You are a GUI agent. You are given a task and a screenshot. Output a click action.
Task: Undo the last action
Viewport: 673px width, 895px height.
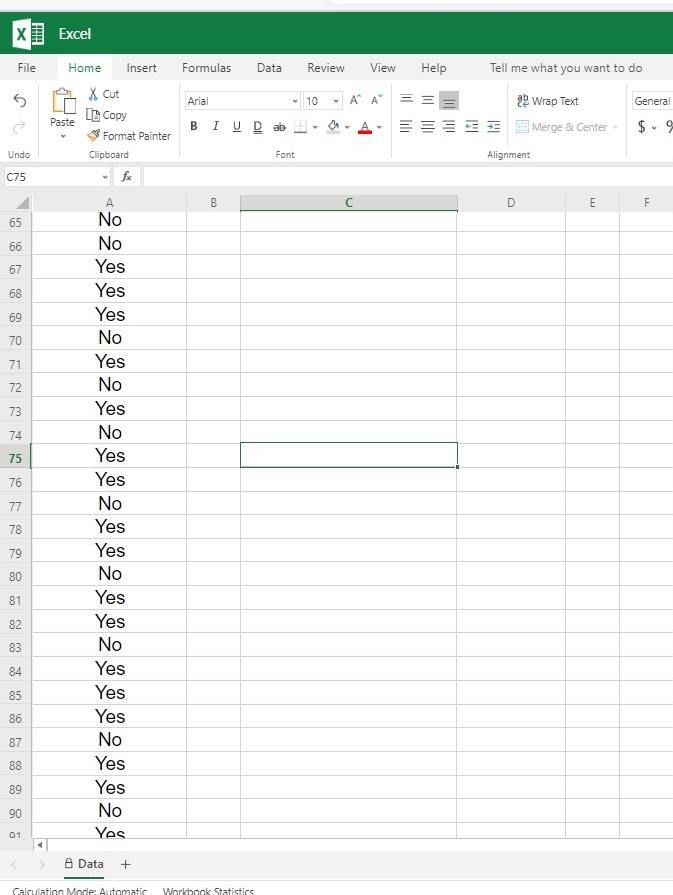pyautogui.click(x=19, y=101)
